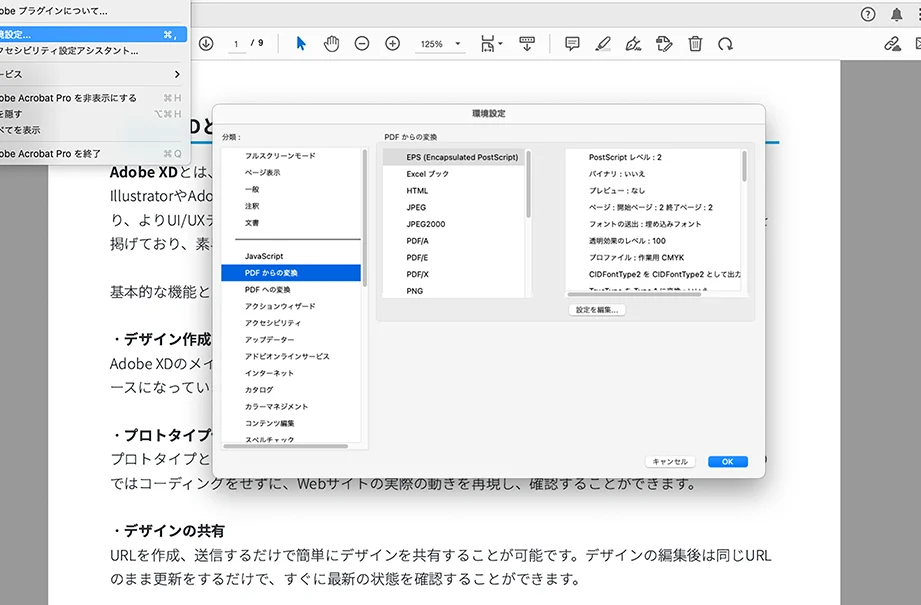Click the share link icon

[x=892, y=43]
